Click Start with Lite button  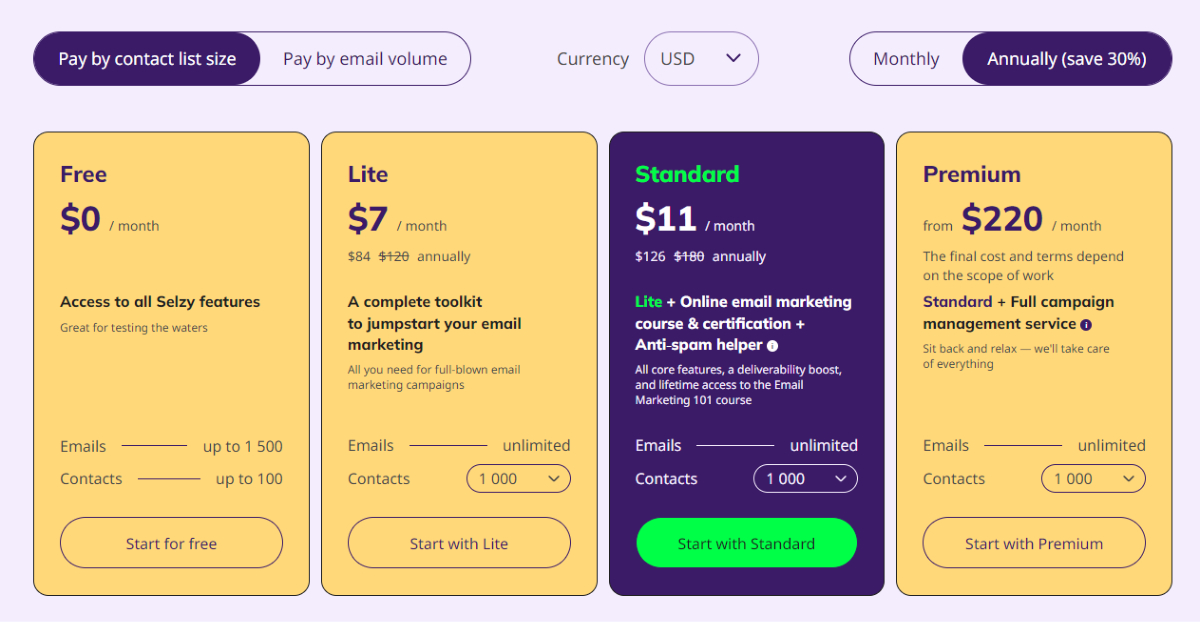(x=459, y=544)
